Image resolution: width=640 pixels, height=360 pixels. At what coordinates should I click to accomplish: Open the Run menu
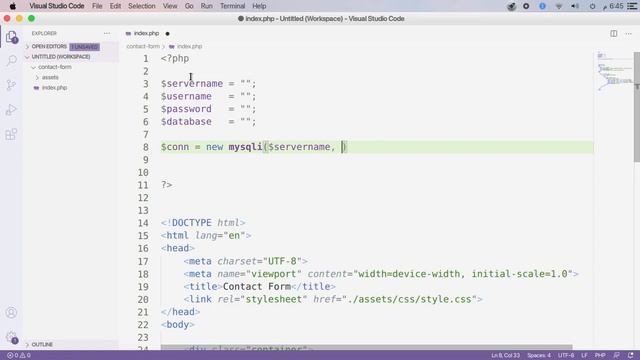click(x=207, y=6)
